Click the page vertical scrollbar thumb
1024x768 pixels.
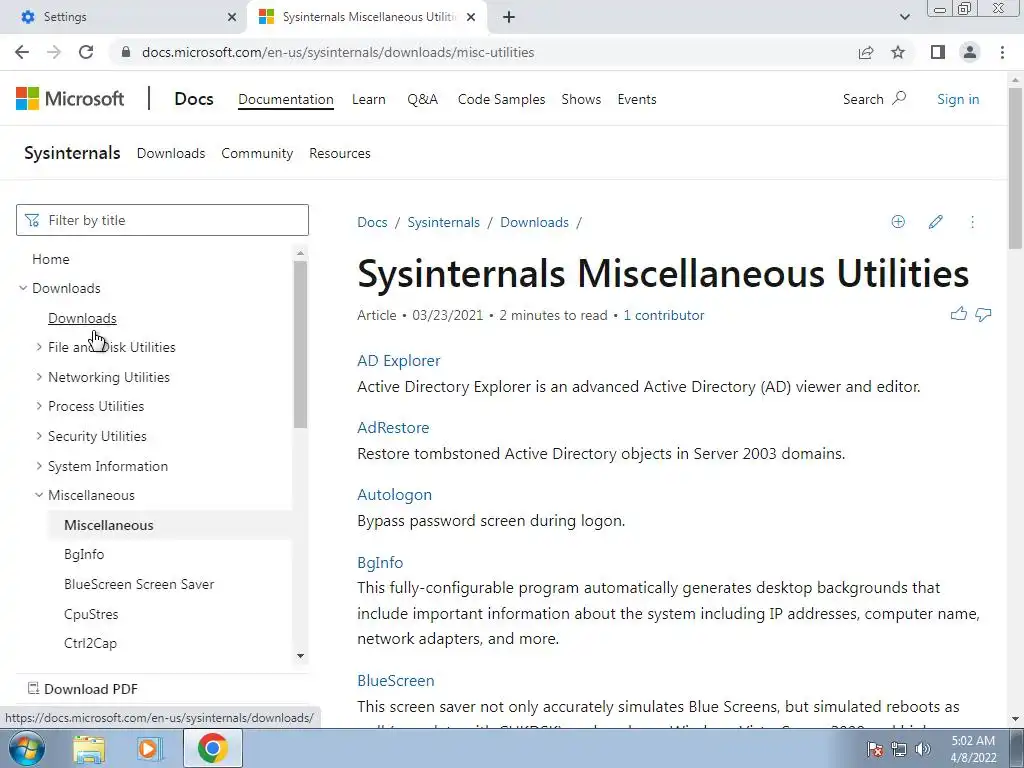pyautogui.click(x=1015, y=167)
